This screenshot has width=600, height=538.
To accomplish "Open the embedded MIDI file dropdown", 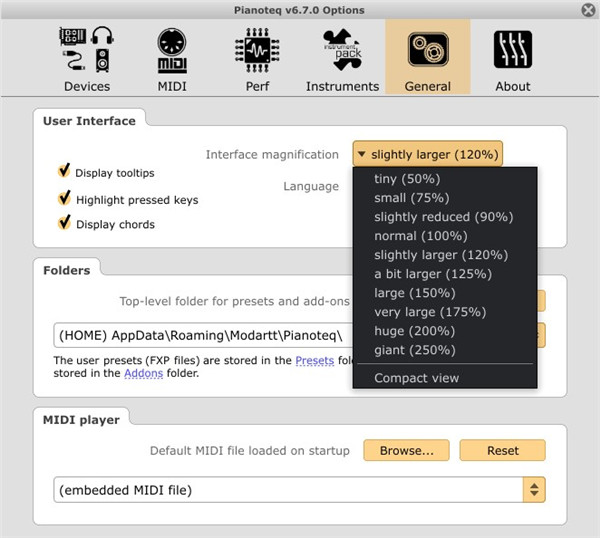I will [x=300, y=490].
